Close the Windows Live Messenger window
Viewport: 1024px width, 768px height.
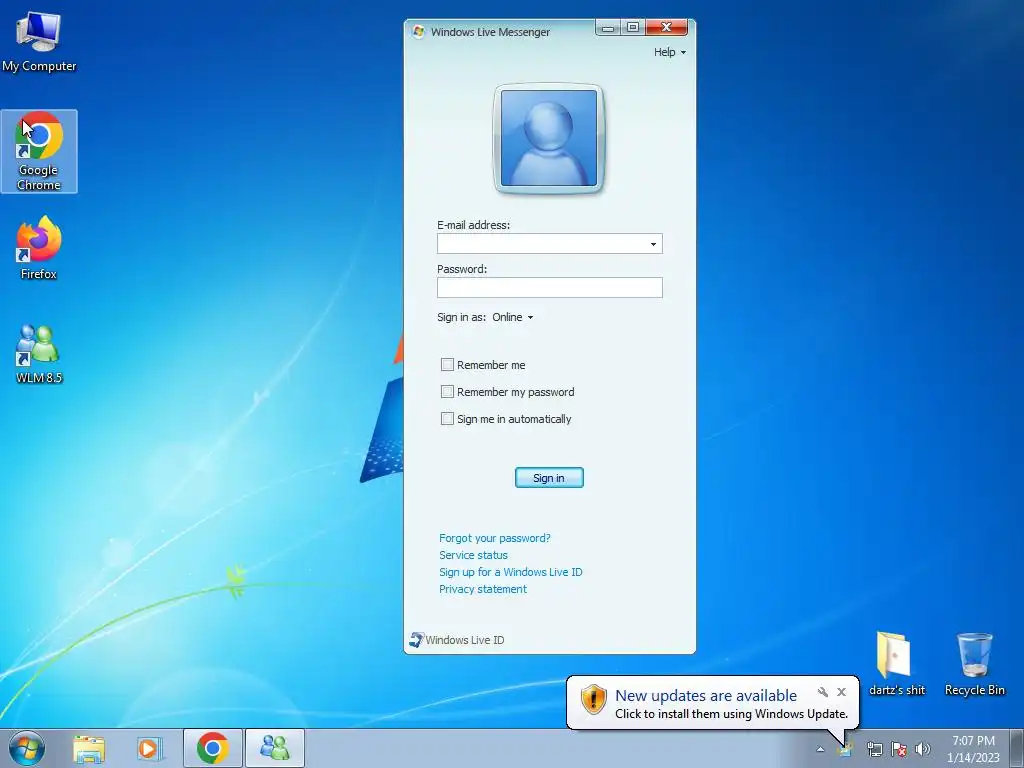[x=666, y=27]
